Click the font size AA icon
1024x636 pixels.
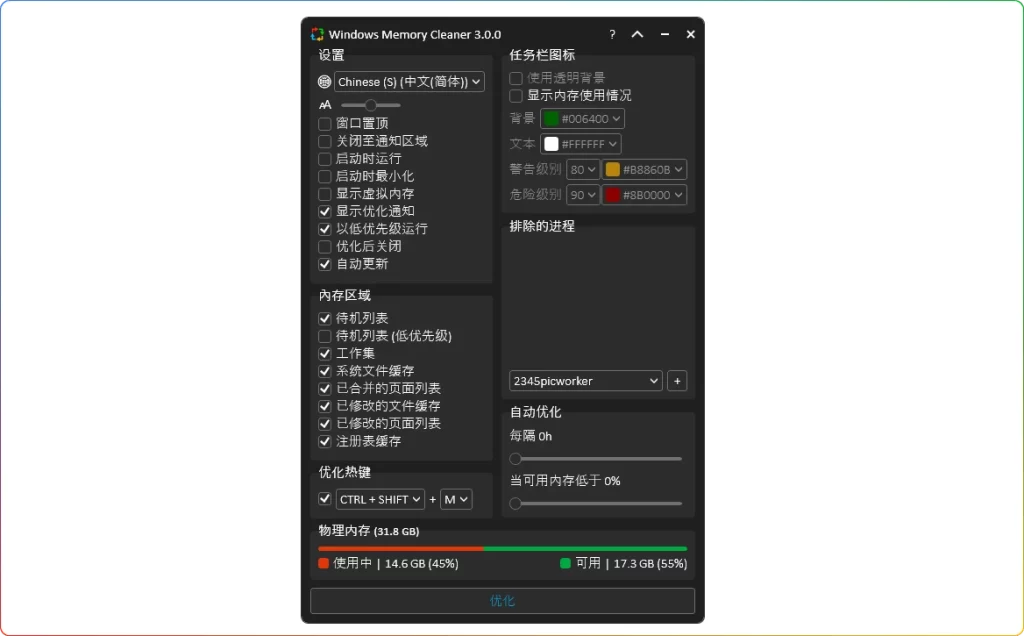(325, 105)
